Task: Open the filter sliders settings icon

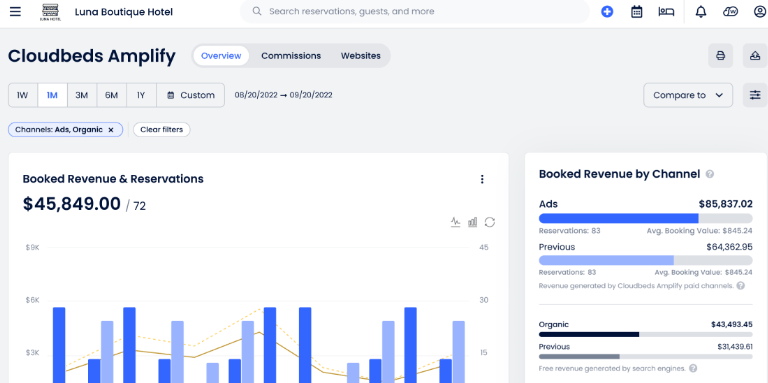Action: click(755, 95)
